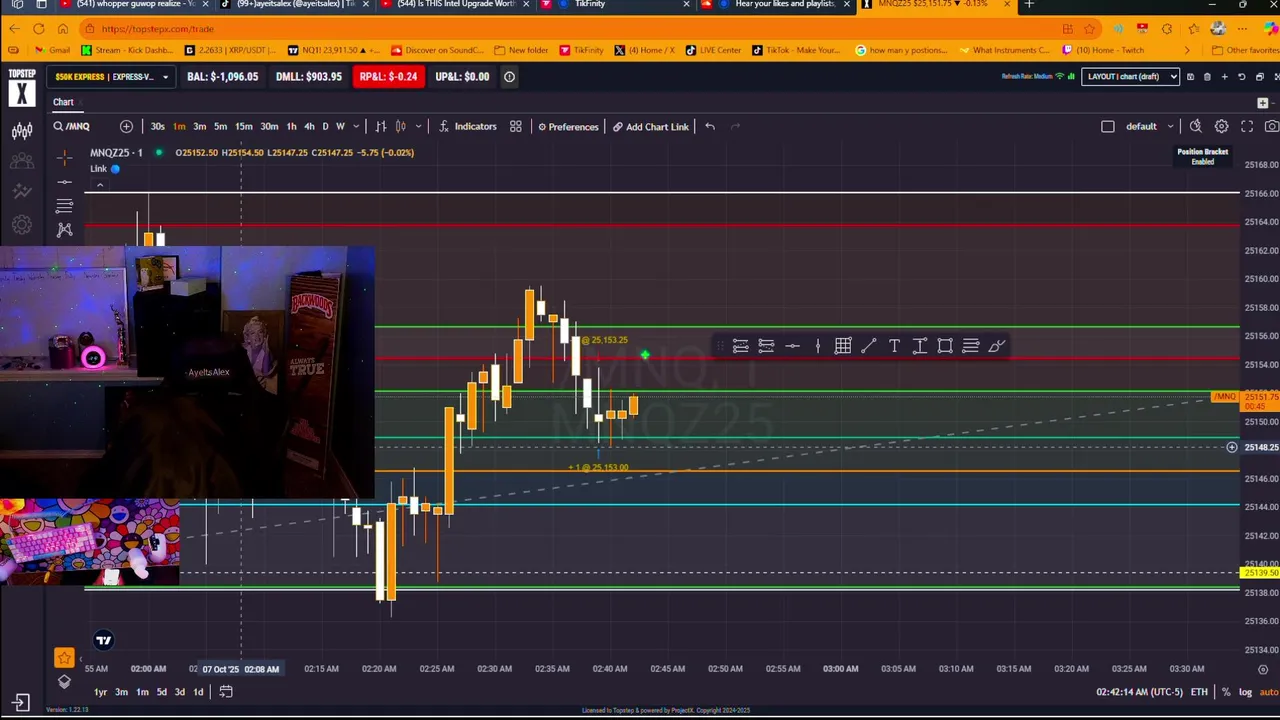Select the horizontal line drawing tool
The height and width of the screenshot is (720, 1280).
click(x=64, y=182)
